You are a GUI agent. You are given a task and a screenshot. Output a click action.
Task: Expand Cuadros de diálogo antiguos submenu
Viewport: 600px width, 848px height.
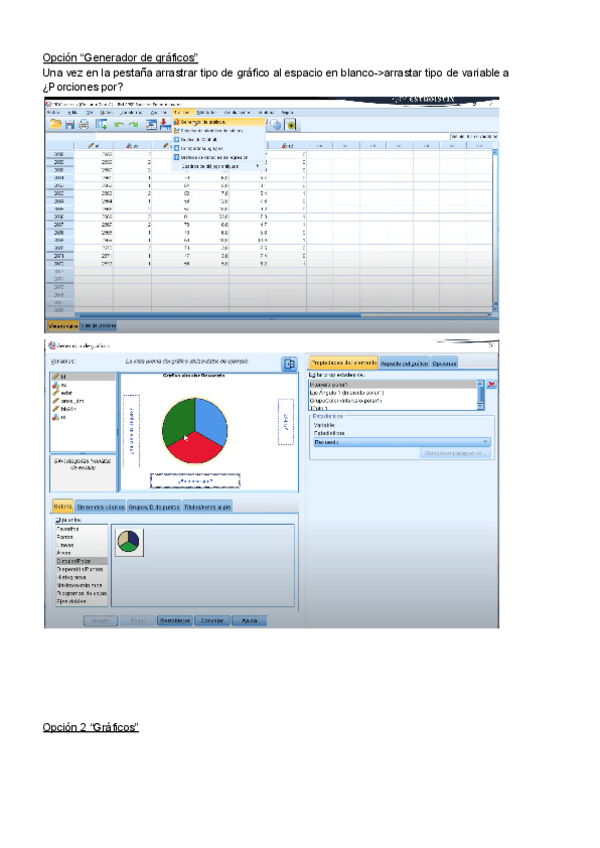click(x=216, y=166)
